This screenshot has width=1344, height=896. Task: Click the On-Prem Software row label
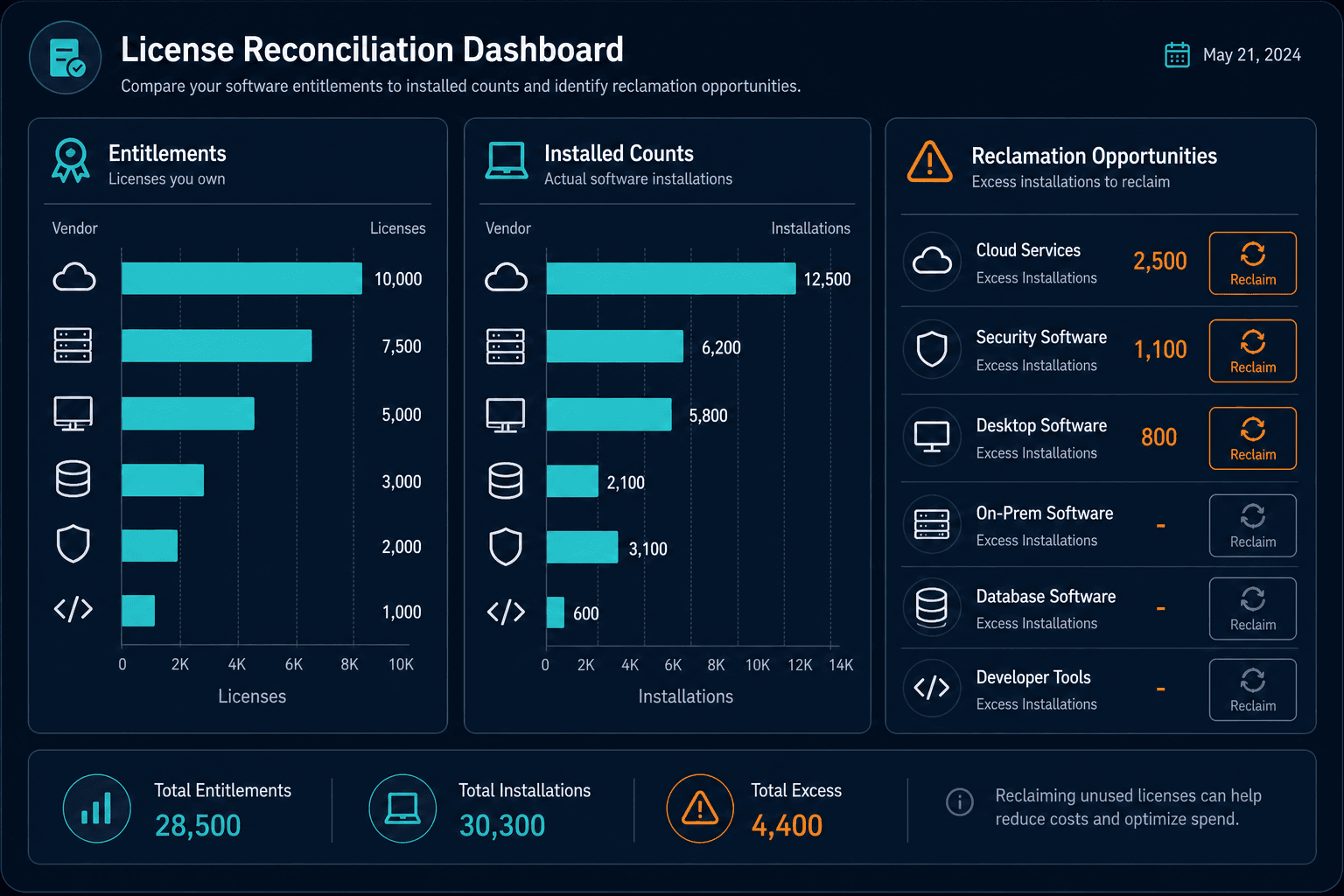[1045, 514]
